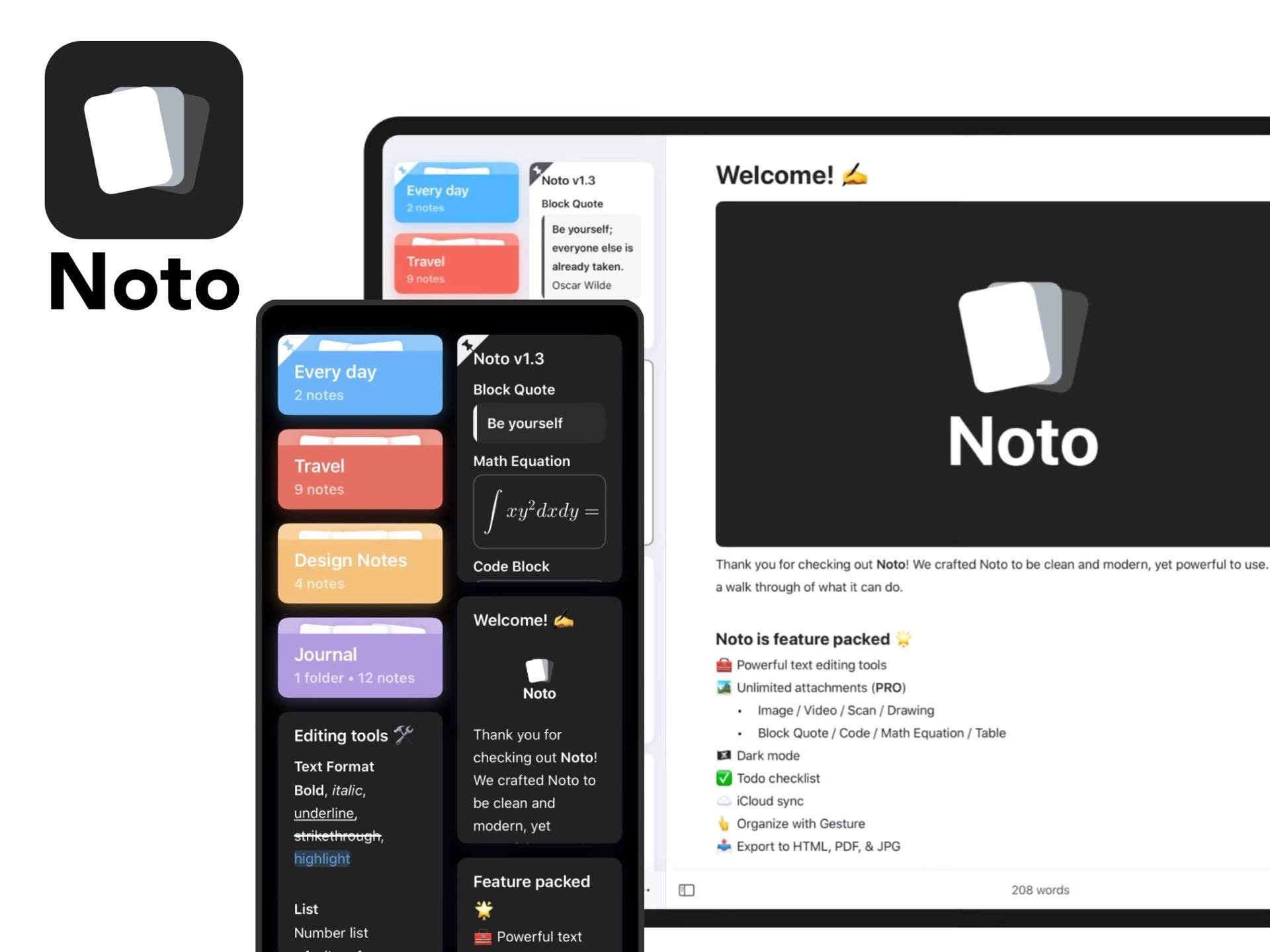This screenshot has width=1270, height=952.
Task: Click the Export to HTML PDF icon
Action: click(722, 849)
